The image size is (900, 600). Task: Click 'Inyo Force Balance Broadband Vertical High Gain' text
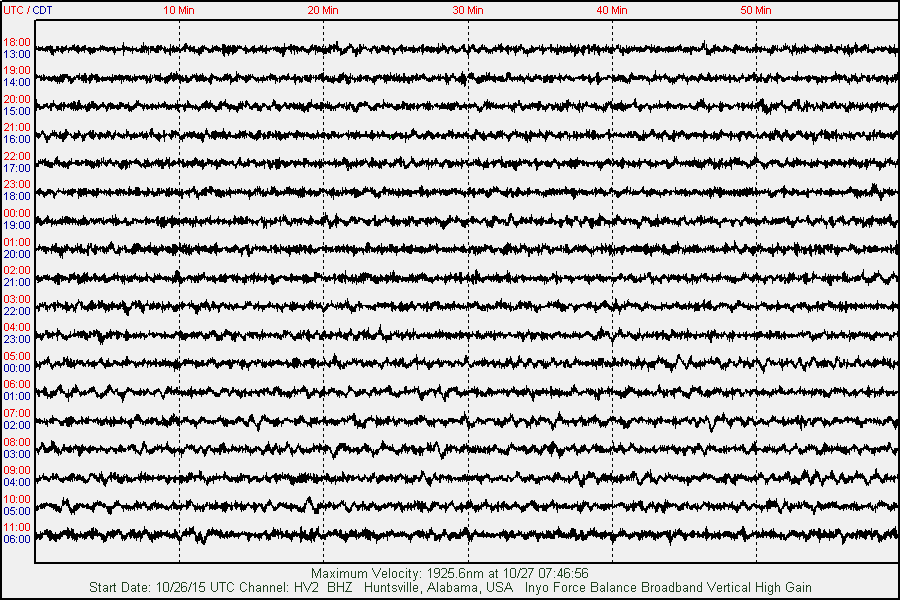coord(668,587)
